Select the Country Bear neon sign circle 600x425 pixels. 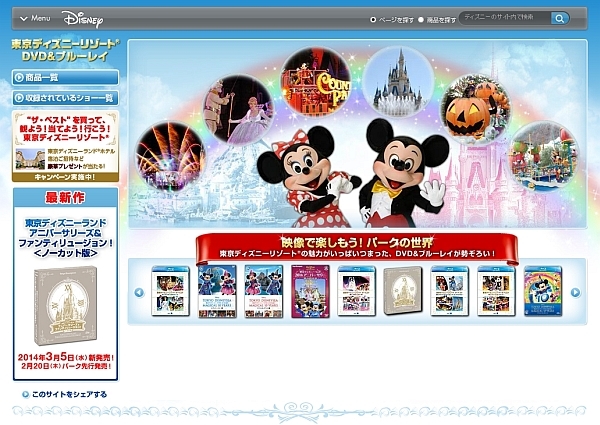tap(316, 81)
